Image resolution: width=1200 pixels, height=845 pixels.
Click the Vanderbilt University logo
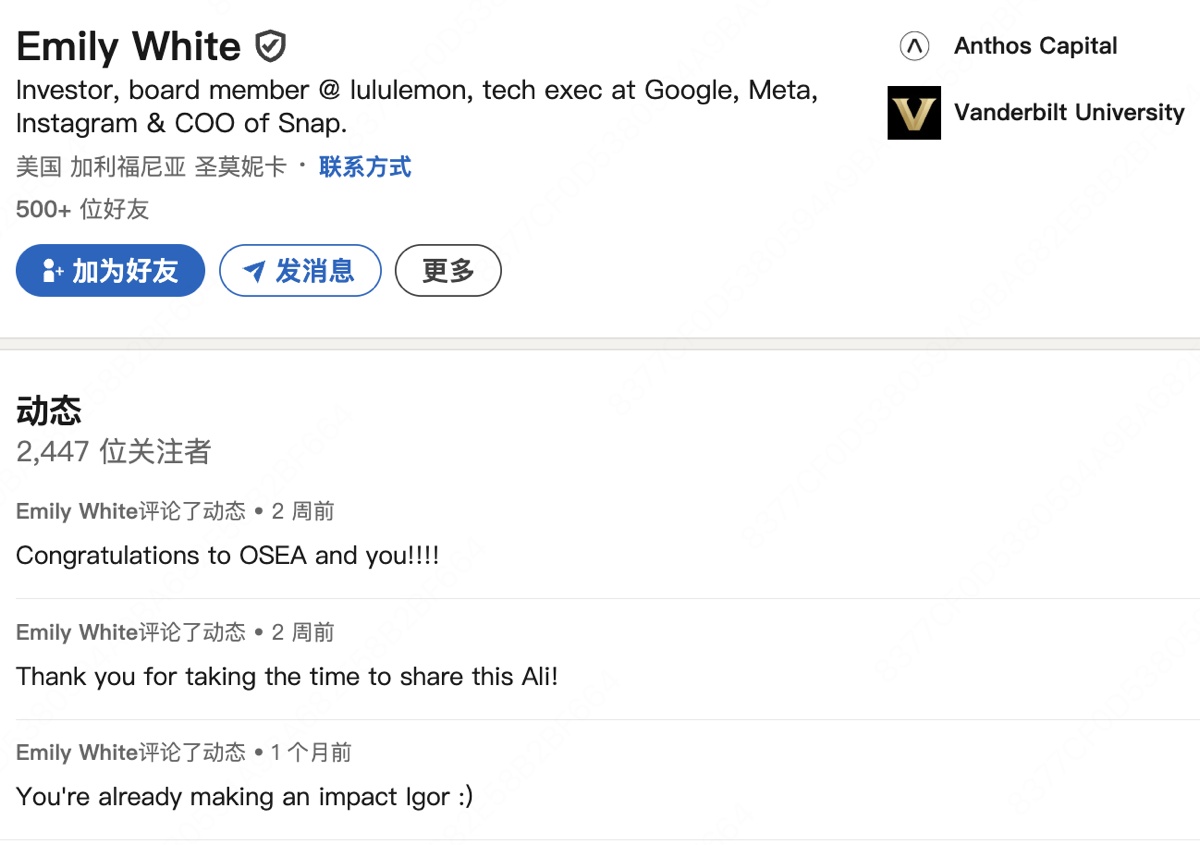tap(914, 112)
